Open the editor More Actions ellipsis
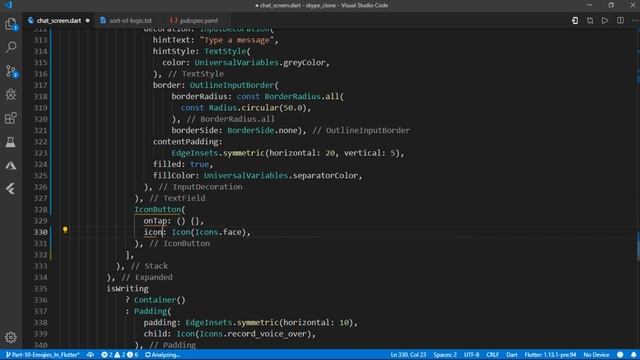This screenshot has width=640, height=360. pos(635,20)
